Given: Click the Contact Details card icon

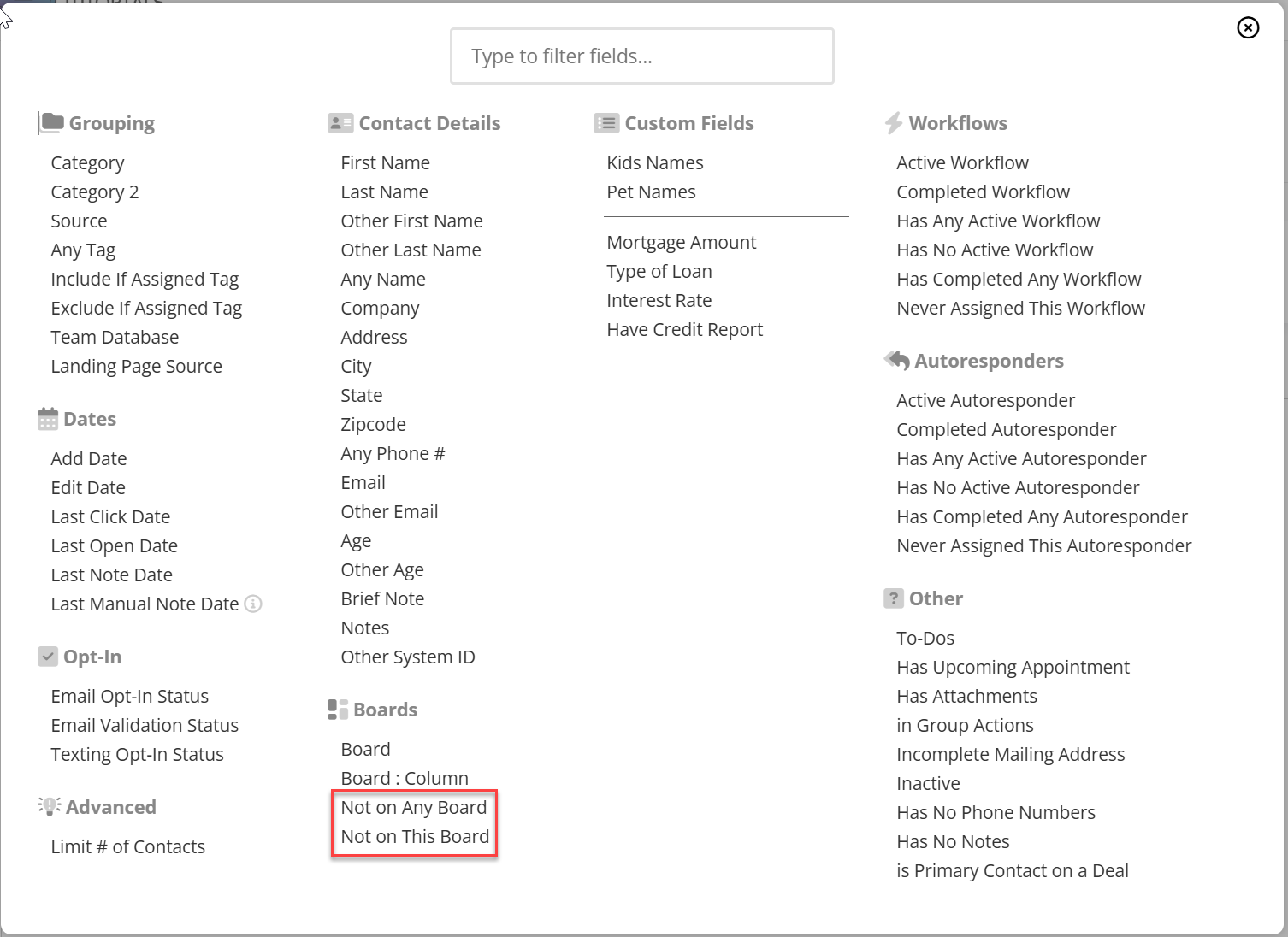Looking at the screenshot, I should (340, 123).
